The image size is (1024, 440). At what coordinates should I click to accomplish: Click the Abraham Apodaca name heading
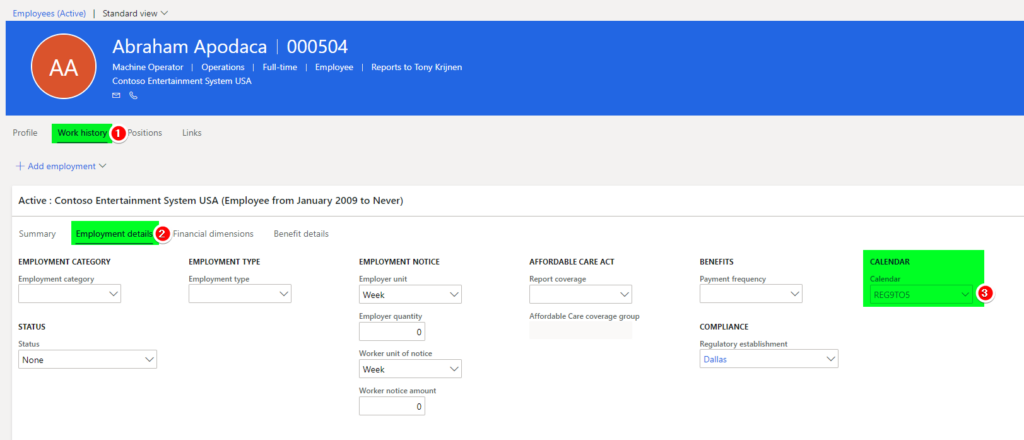click(x=189, y=46)
